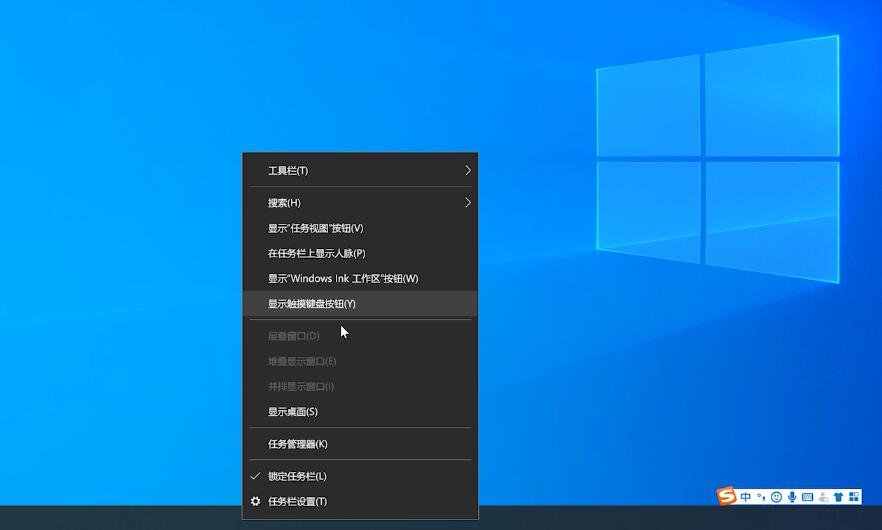The width and height of the screenshot is (882, 530).
Task: Toggle 显示"任务视图"按钮(V) option
Action: click(x=360, y=228)
